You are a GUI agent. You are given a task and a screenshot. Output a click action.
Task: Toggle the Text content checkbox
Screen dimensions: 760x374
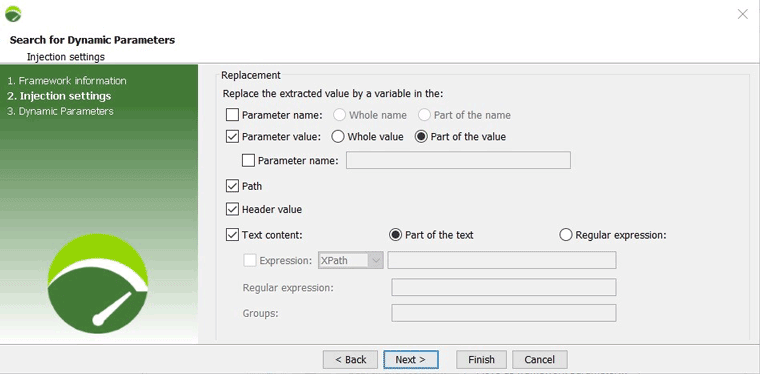233,235
